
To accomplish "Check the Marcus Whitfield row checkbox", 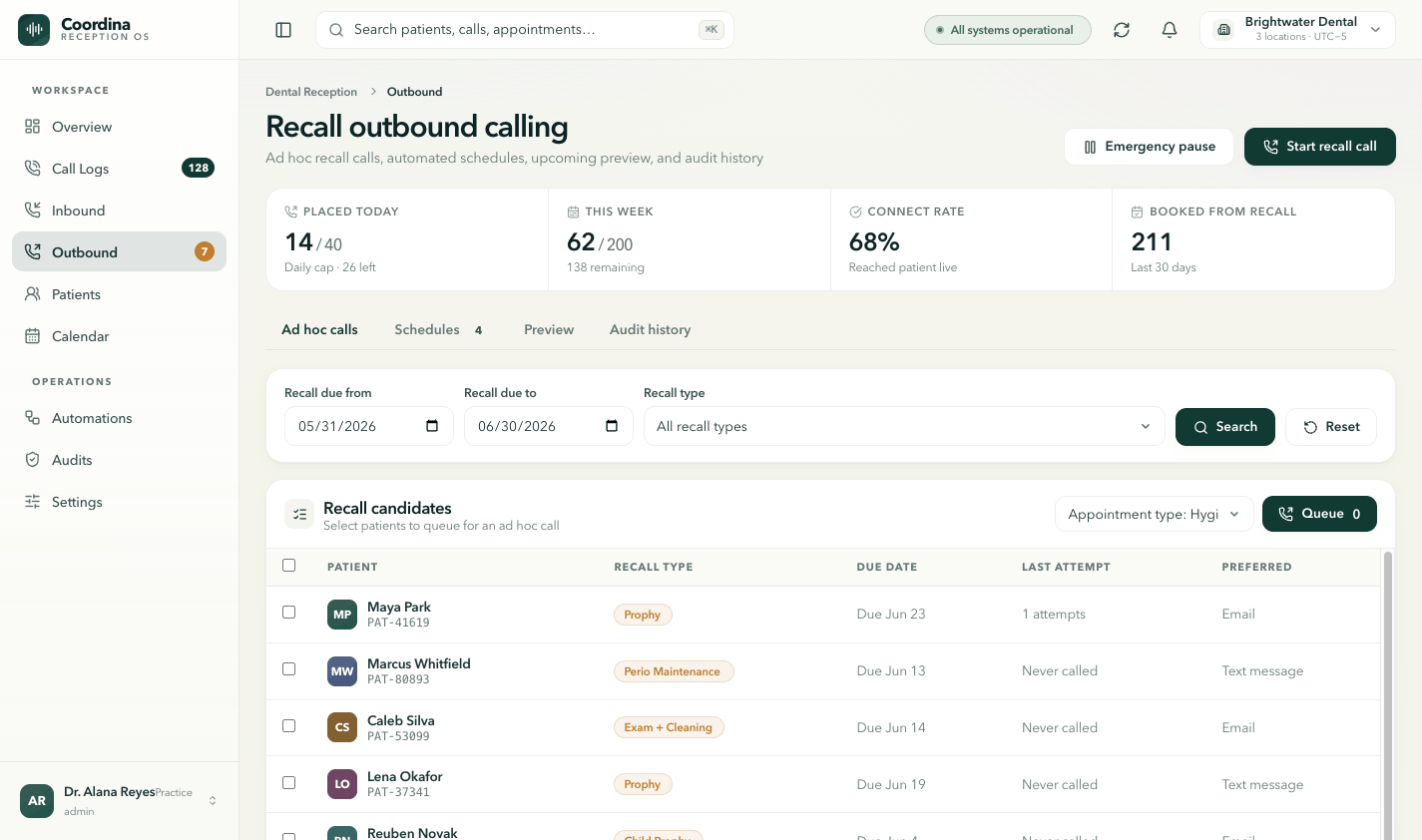I will tap(289, 669).
